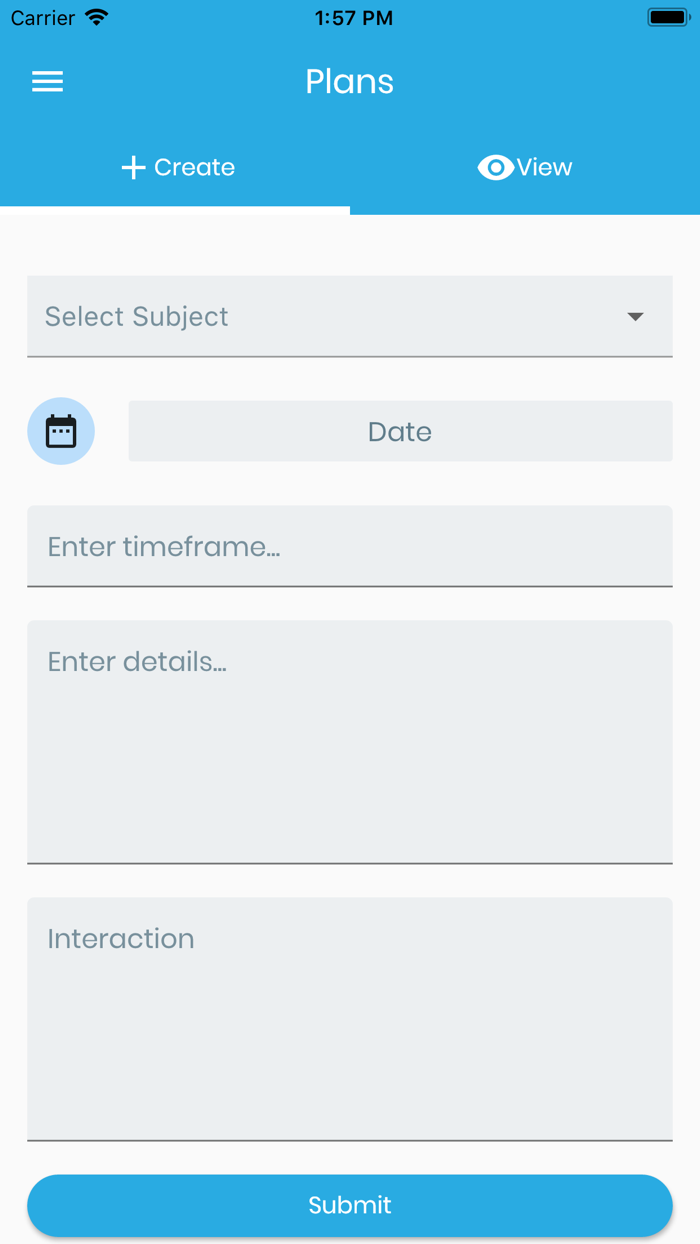Focus the Enter timeframe field
Viewport: 700px width, 1244px height.
pyautogui.click(x=350, y=546)
